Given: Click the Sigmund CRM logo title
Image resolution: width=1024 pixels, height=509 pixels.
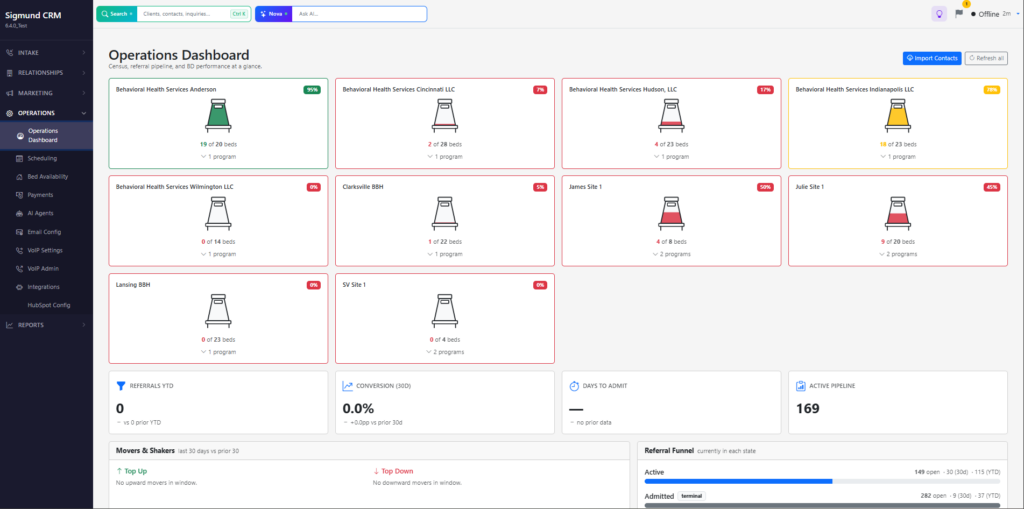Looking at the screenshot, I should coord(33,15).
